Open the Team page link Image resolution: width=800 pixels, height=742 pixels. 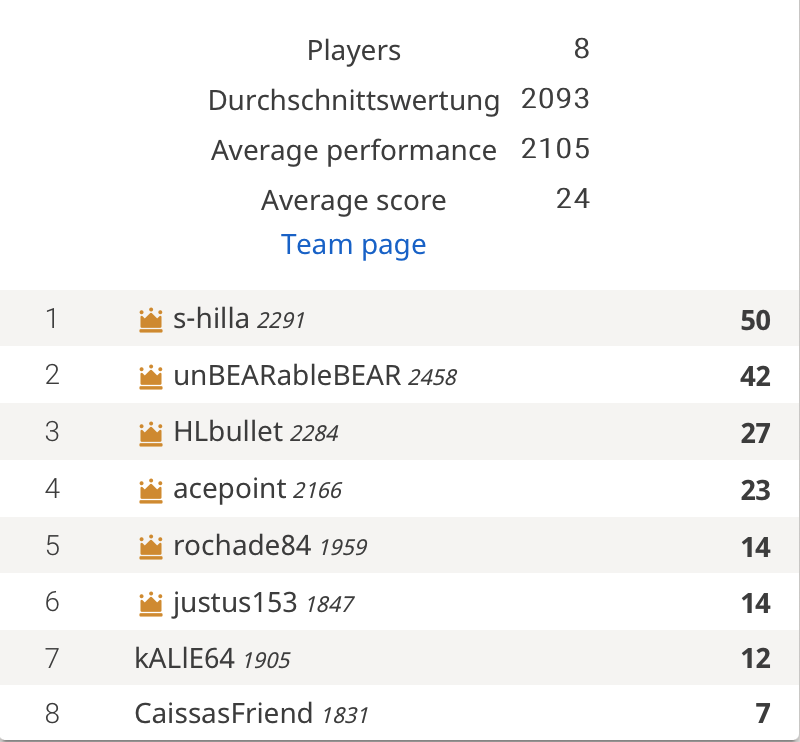(354, 244)
